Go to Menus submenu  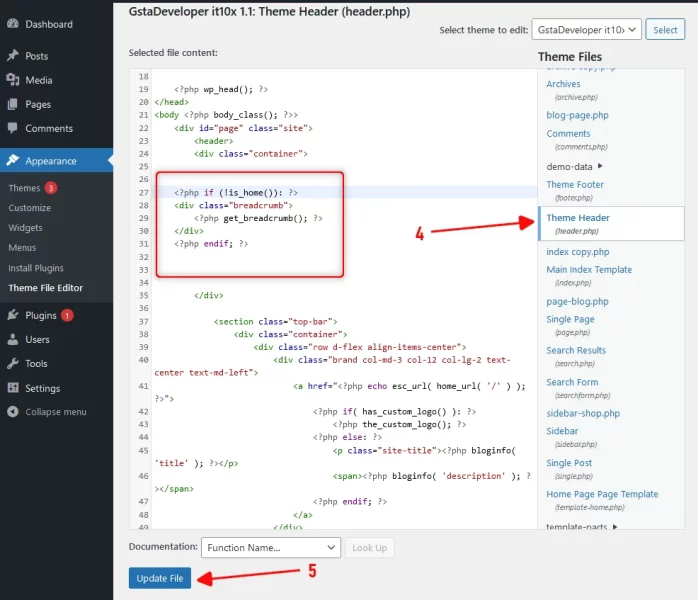click(22, 247)
